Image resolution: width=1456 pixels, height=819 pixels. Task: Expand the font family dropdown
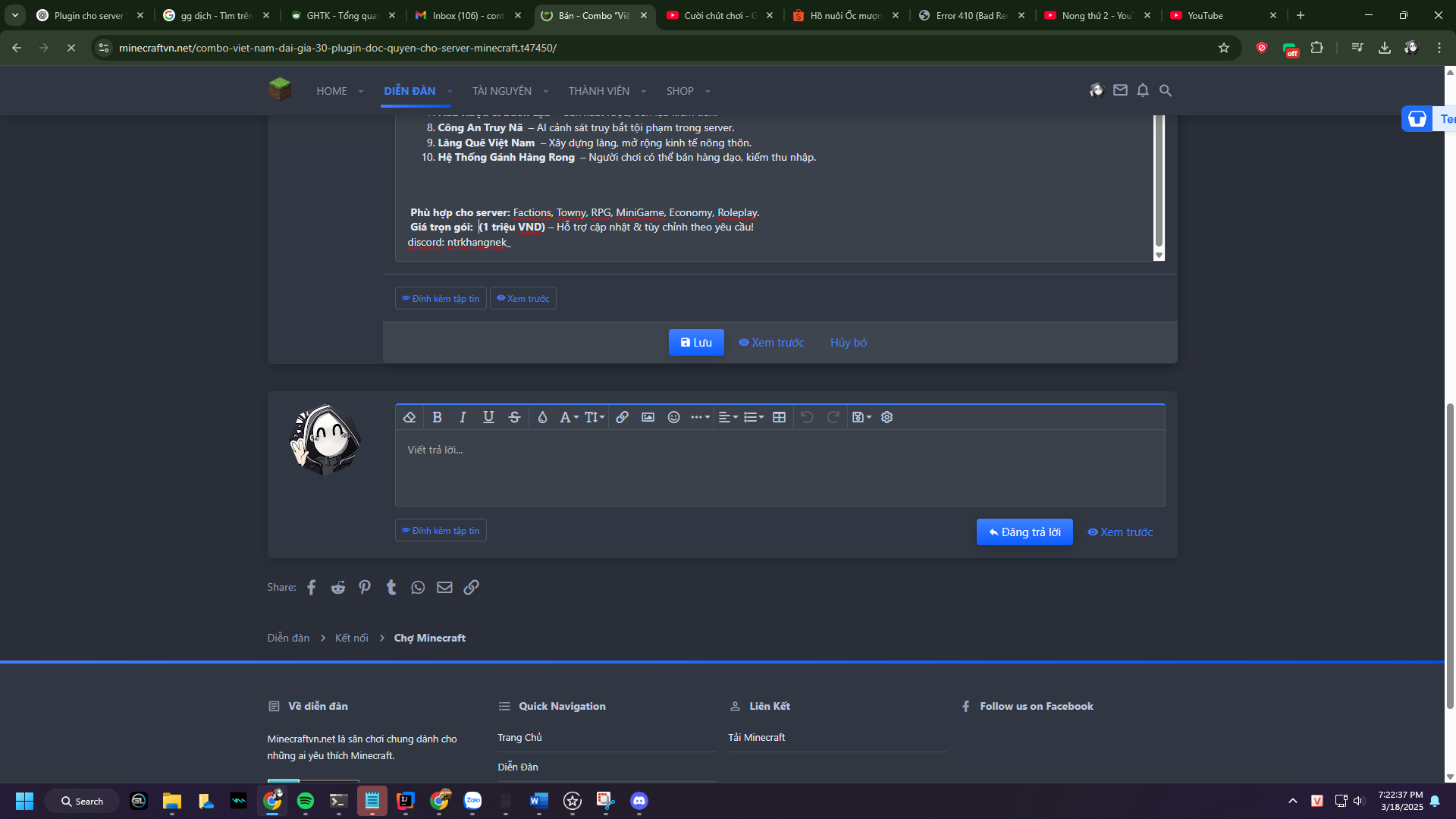[x=569, y=417]
